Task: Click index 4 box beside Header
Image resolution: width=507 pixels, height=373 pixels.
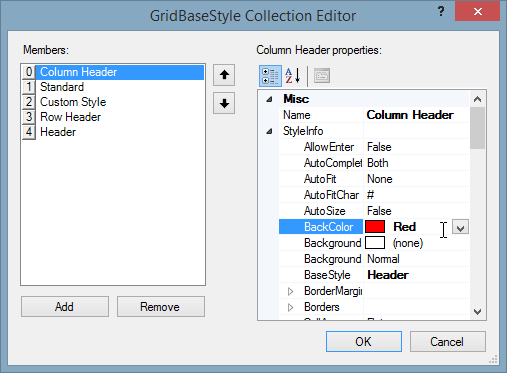Action: click(x=29, y=132)
